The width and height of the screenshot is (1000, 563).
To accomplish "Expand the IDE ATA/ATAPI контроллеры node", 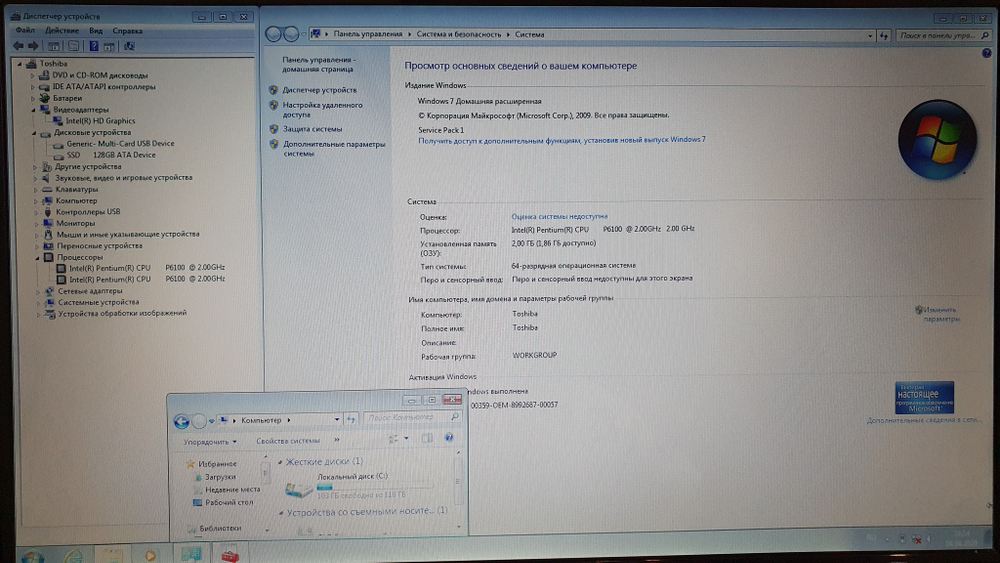I will (x=33, y=87).
